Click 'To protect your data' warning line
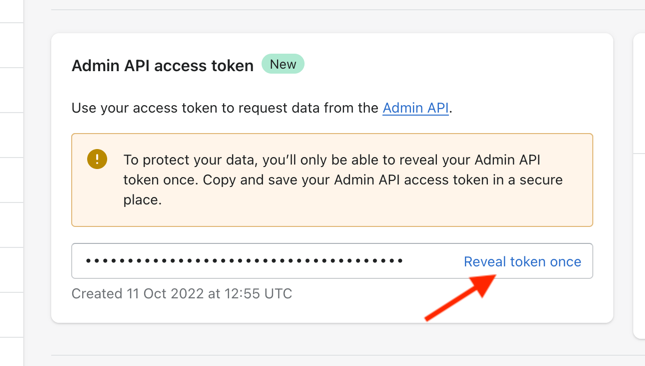Image resolution: width=645 pixels, height=366 pixels. click(332, 160)
